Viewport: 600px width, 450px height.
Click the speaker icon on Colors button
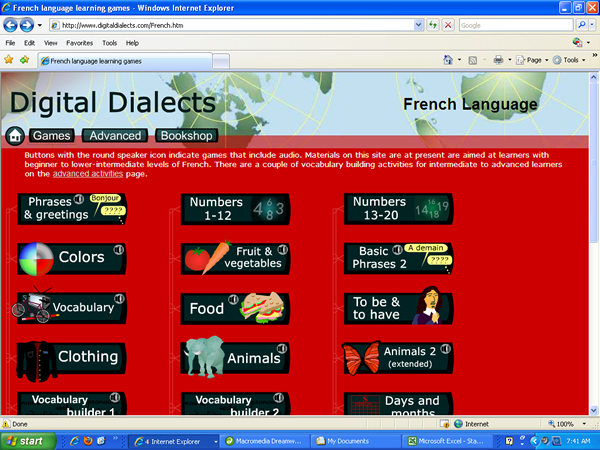119,250
